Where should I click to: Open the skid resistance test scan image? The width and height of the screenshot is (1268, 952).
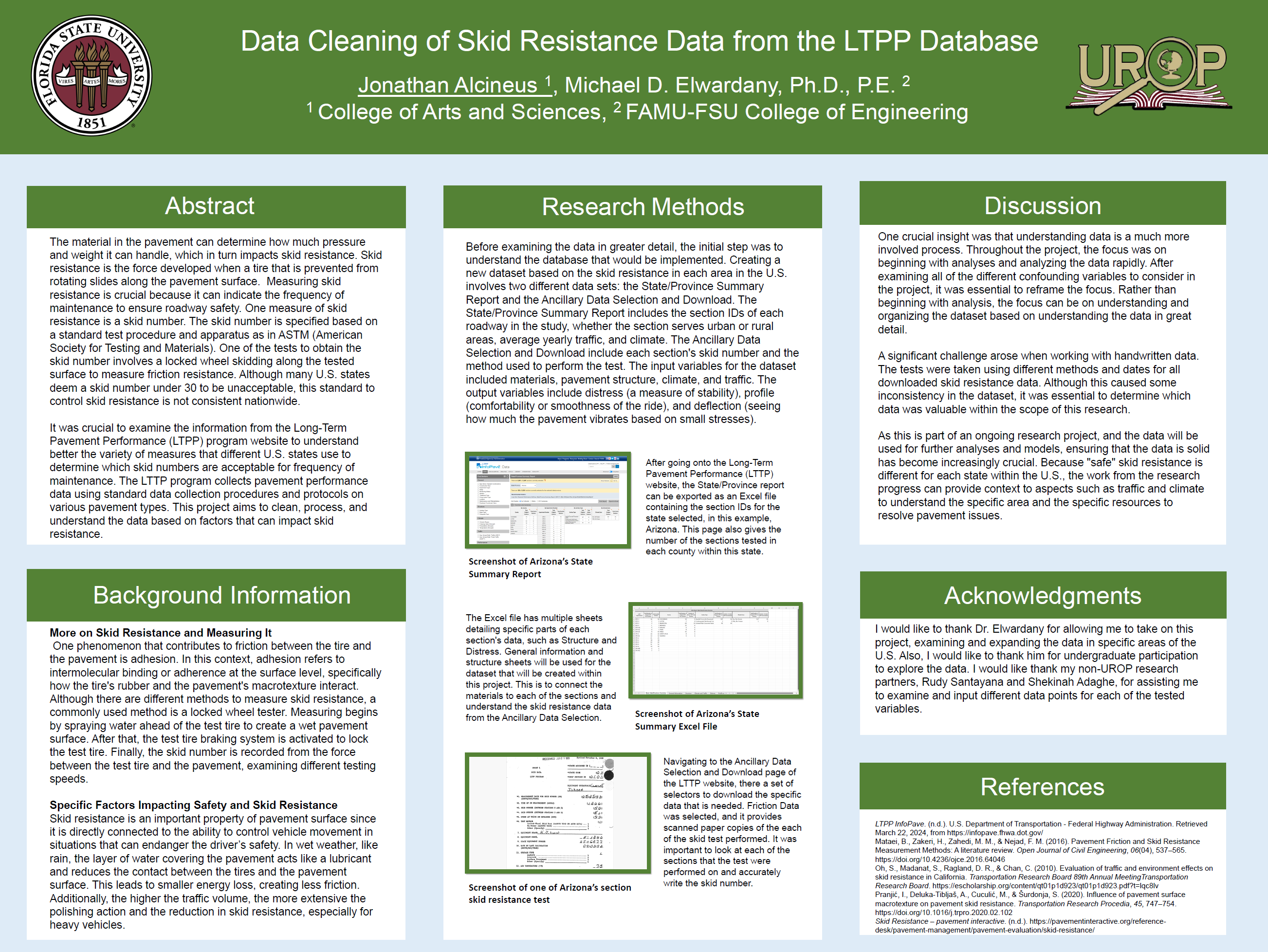557,813
